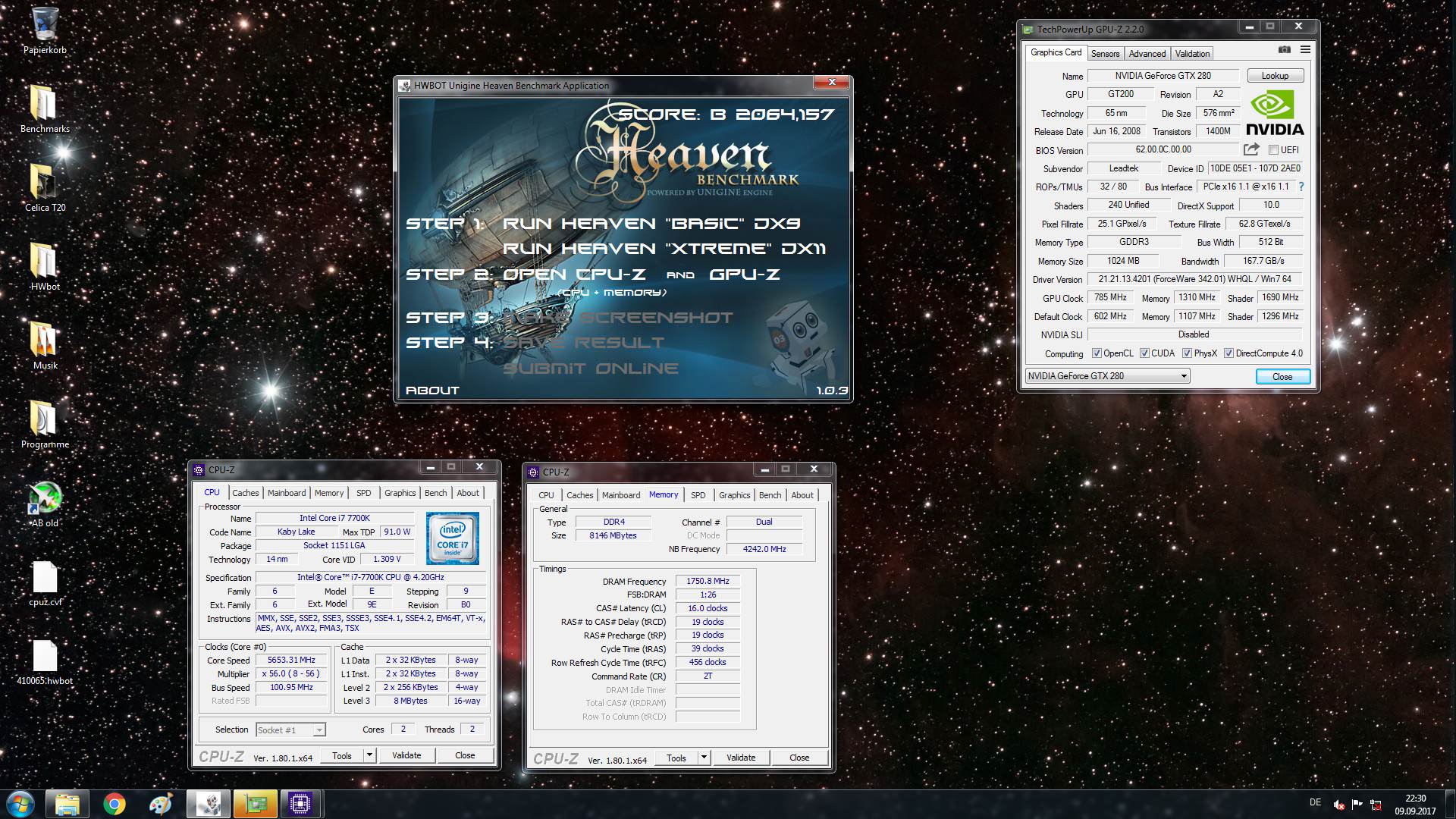Open Bench tab in left CPU-Z window
This screenshot has height=819, width=1456.
tap(435, 493)
